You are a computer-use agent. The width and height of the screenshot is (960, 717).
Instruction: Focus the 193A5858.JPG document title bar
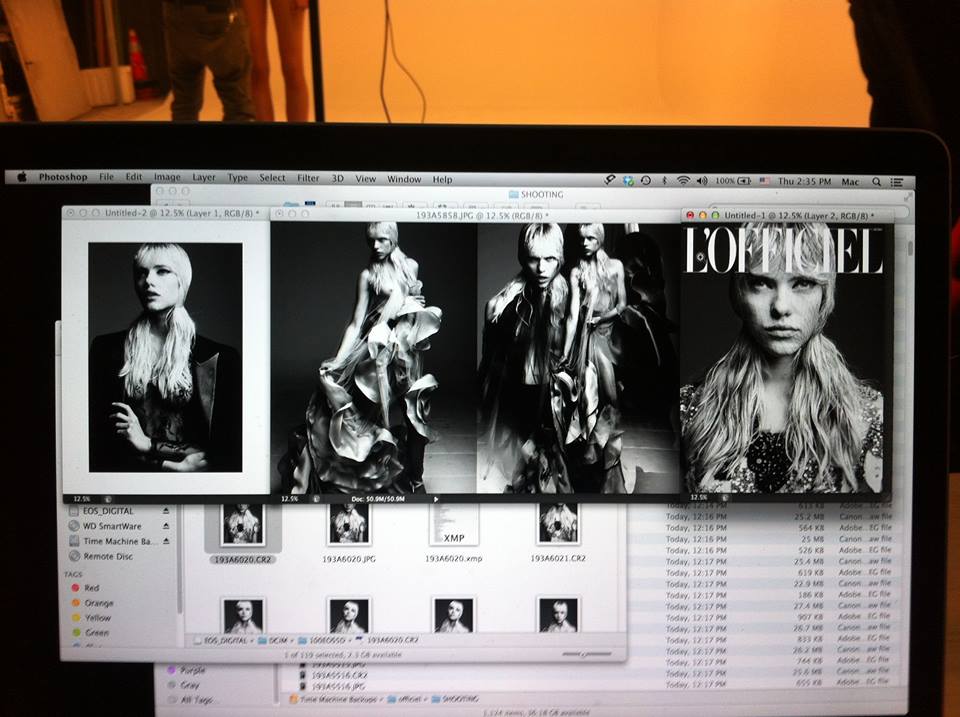click(476, 215)
